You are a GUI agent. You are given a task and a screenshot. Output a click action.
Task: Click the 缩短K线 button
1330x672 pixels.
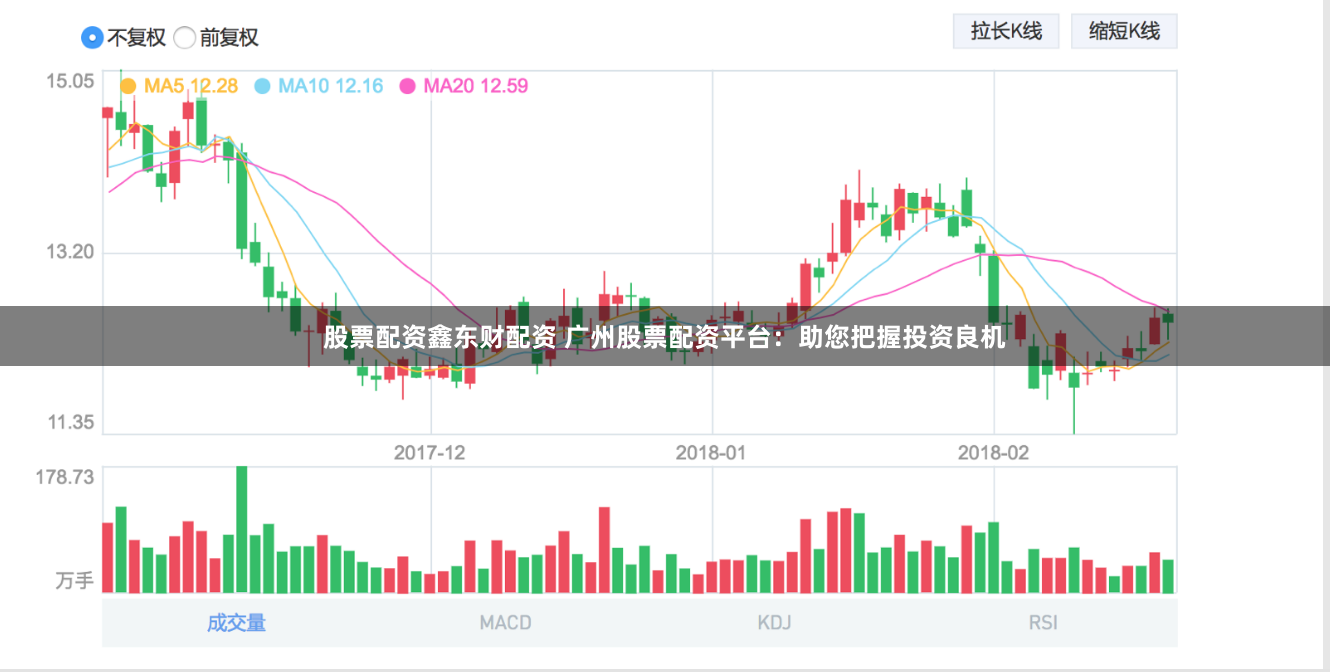point(1124,31)
